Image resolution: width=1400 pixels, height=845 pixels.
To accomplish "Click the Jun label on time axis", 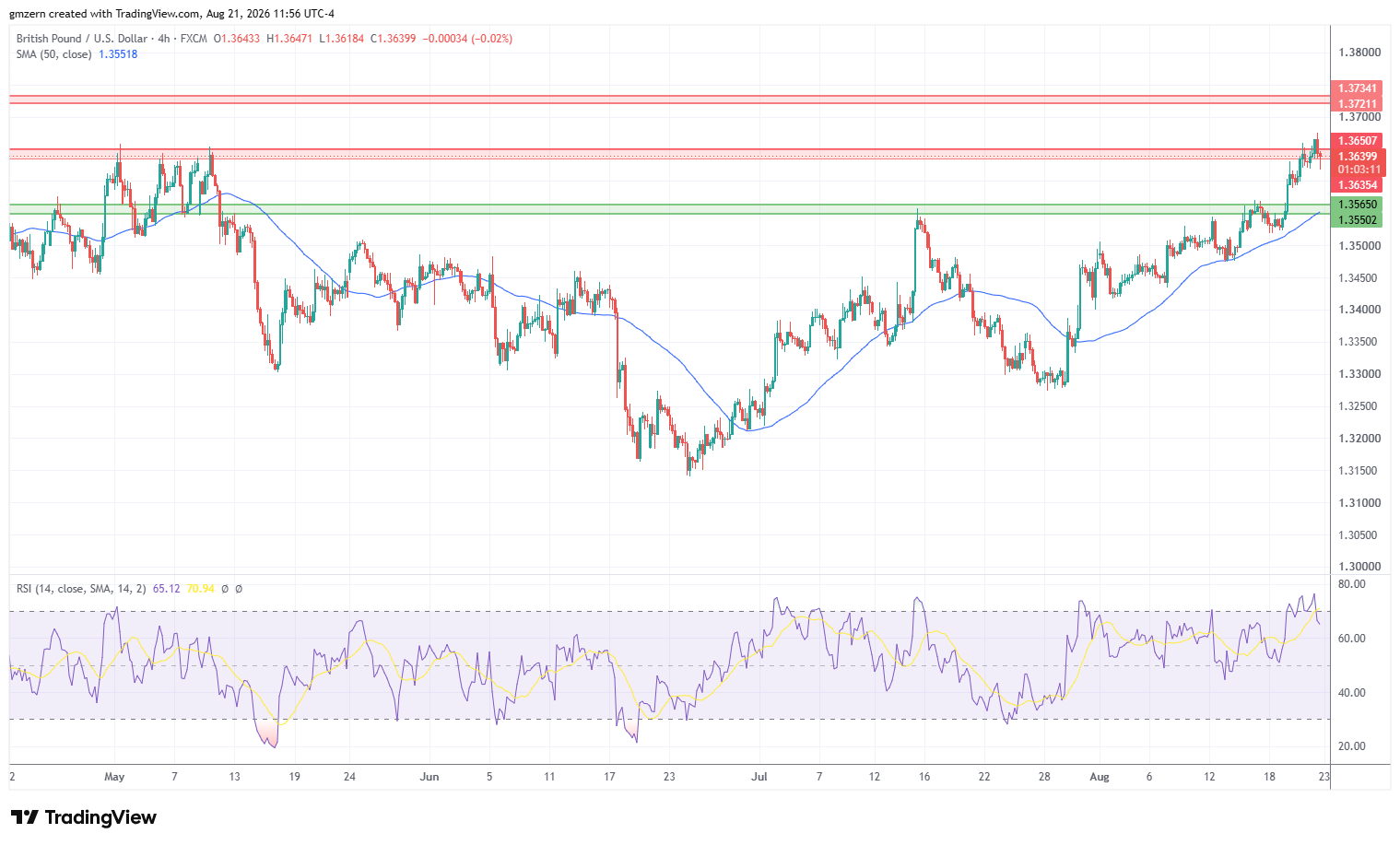I will pos(429,777).
